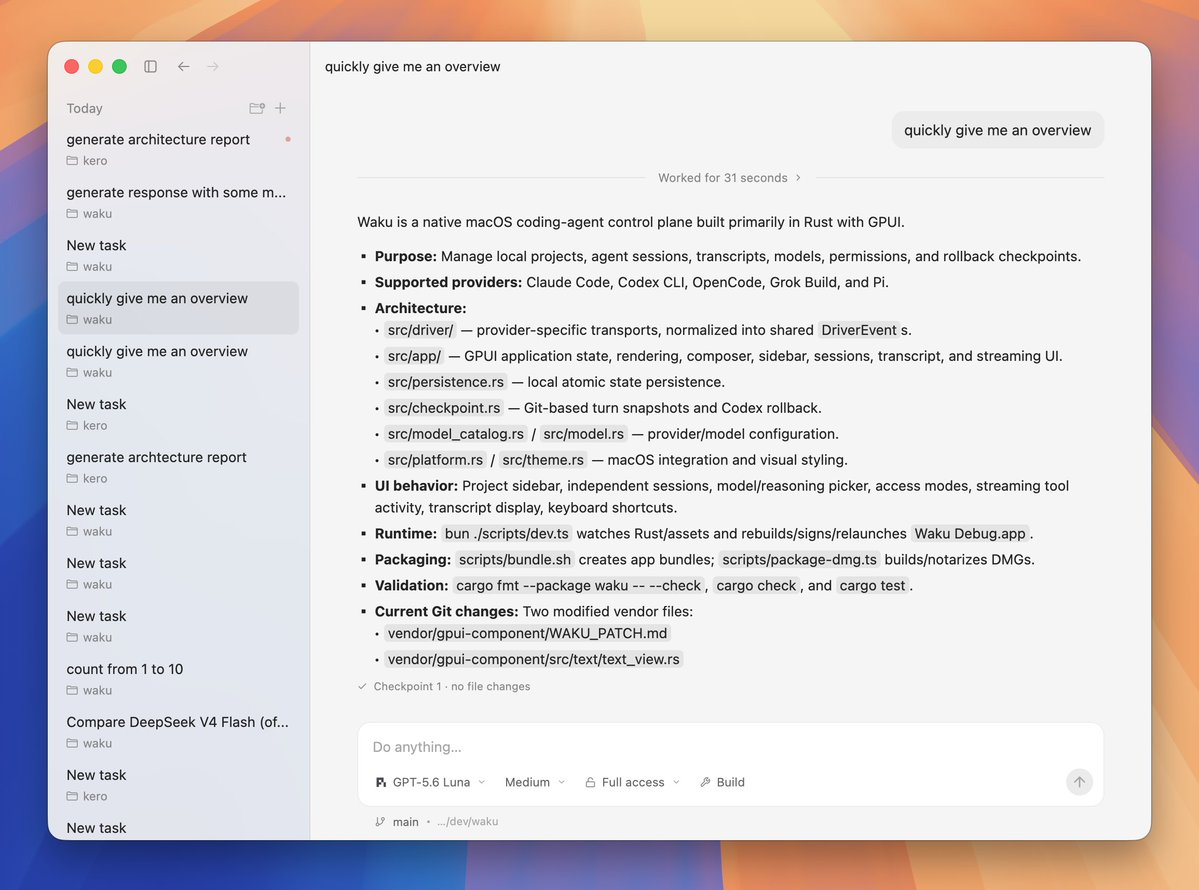
Task: Click the Do anything... message input
Action: (730, 747)
